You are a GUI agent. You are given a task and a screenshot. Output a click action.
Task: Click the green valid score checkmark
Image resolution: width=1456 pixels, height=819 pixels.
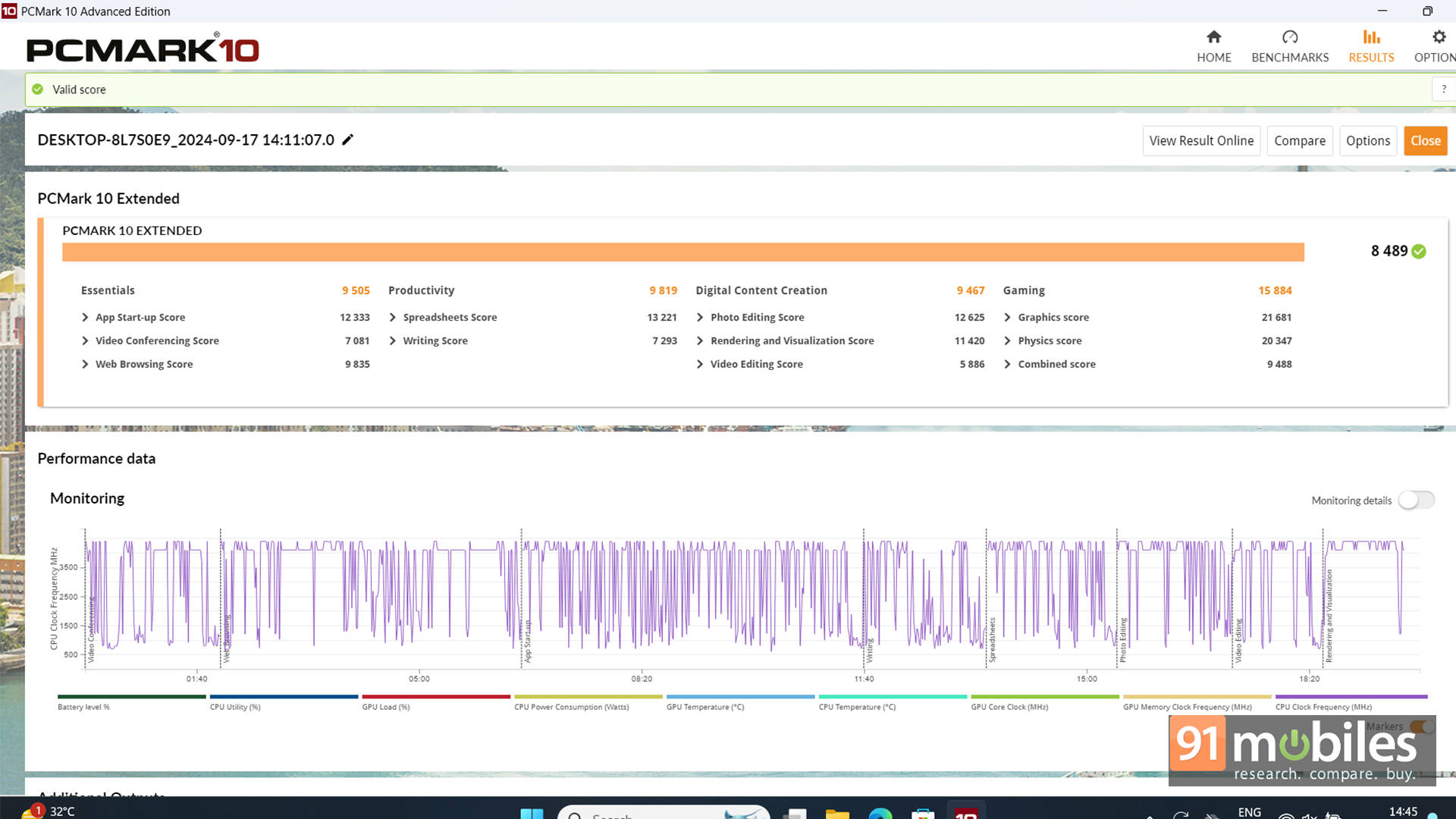[38, 89]
